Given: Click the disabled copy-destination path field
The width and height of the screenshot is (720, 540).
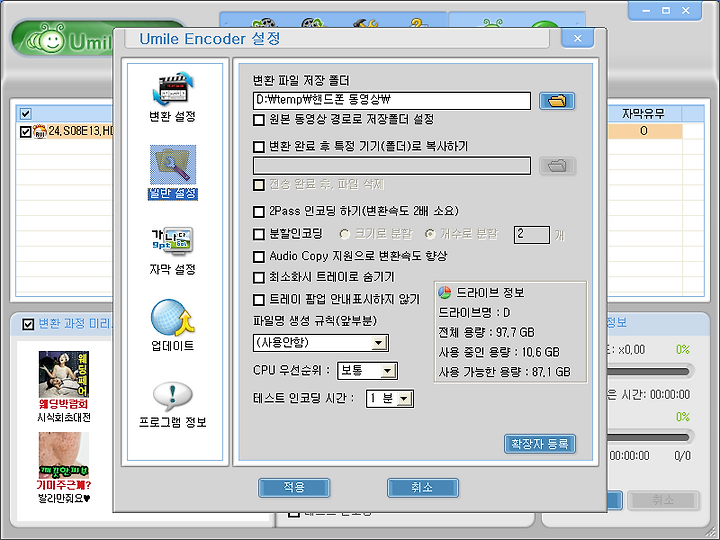Looking at the screenshot, I should tap(392, 166).
